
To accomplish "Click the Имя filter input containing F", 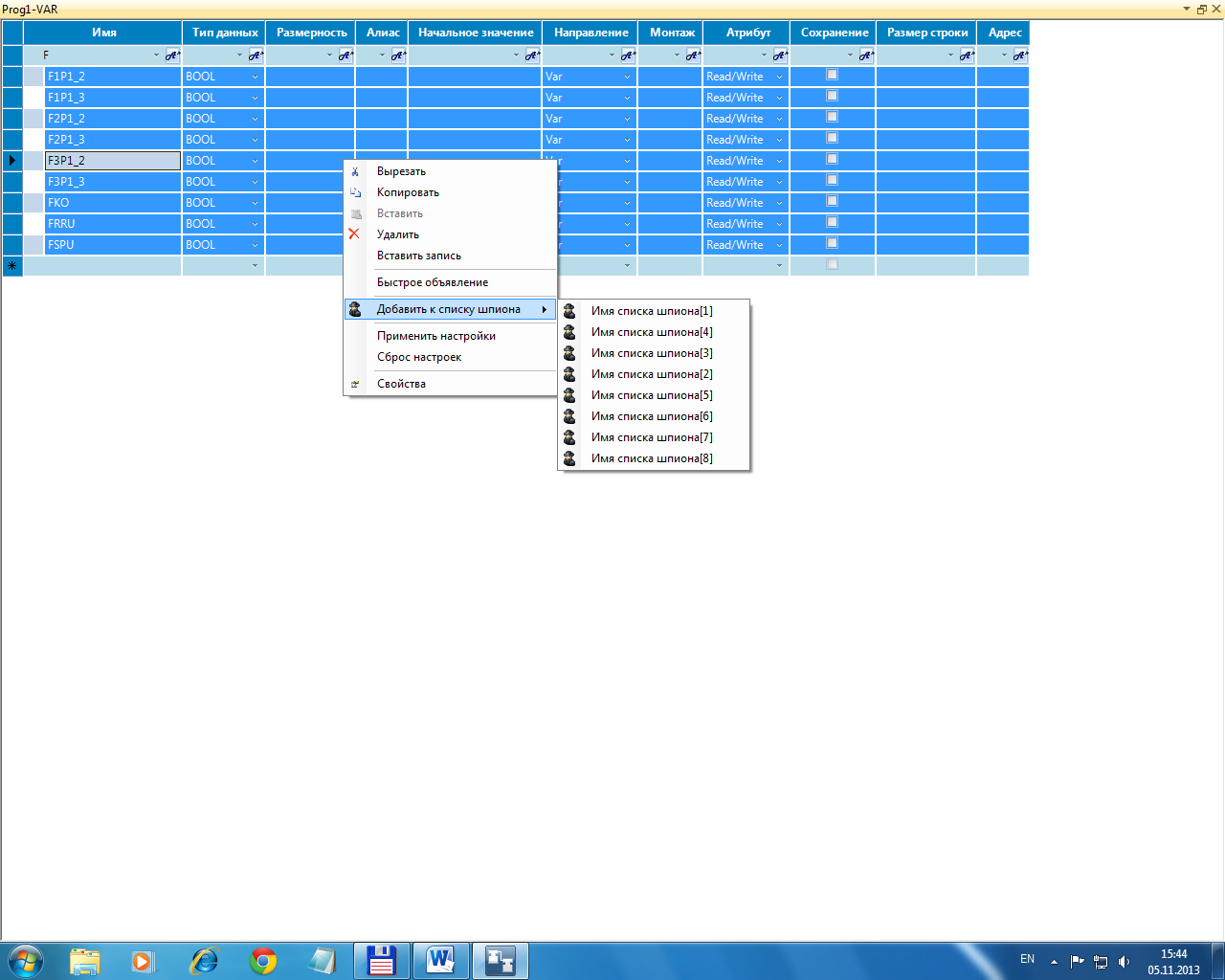I will pyautogui.click(x=96, y=56).
